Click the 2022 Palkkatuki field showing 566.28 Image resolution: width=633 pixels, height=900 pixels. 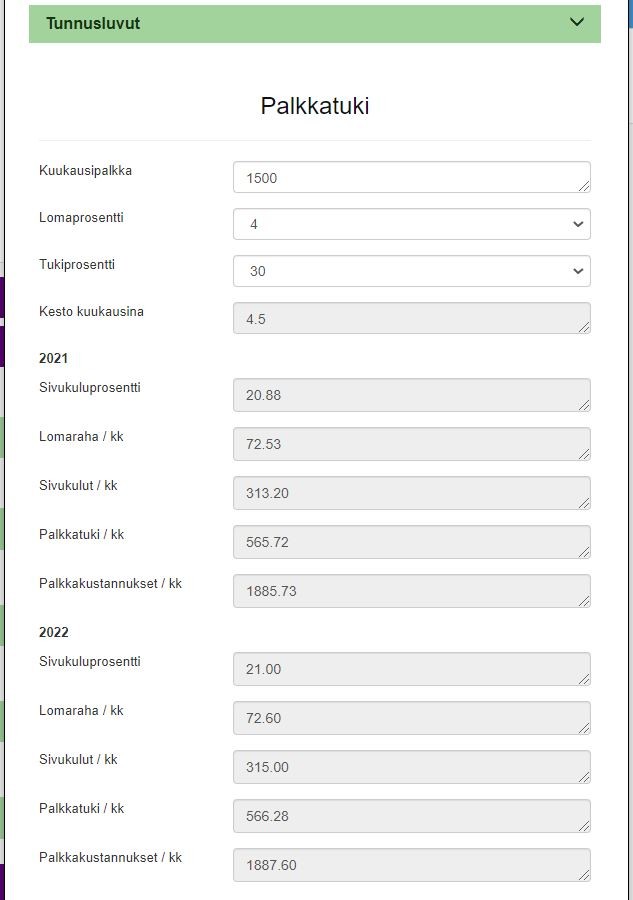pyautogui.click(x=411, y=816)
